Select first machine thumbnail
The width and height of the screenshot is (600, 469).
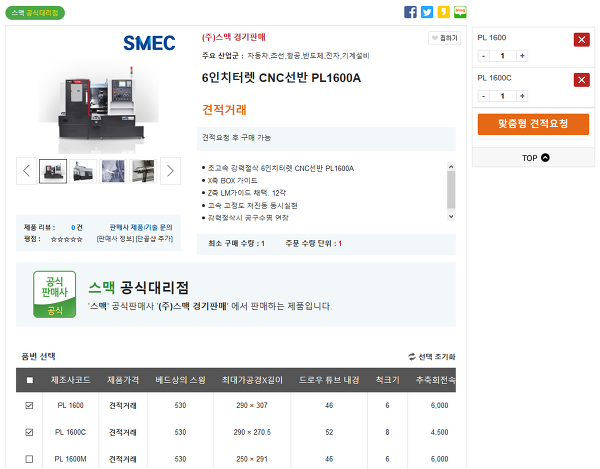(x=53, y=171)
